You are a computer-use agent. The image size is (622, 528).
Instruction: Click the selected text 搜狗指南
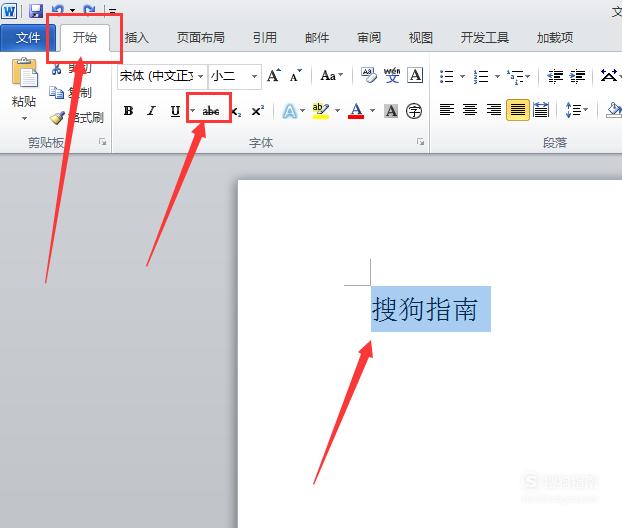tap(424, 309)
